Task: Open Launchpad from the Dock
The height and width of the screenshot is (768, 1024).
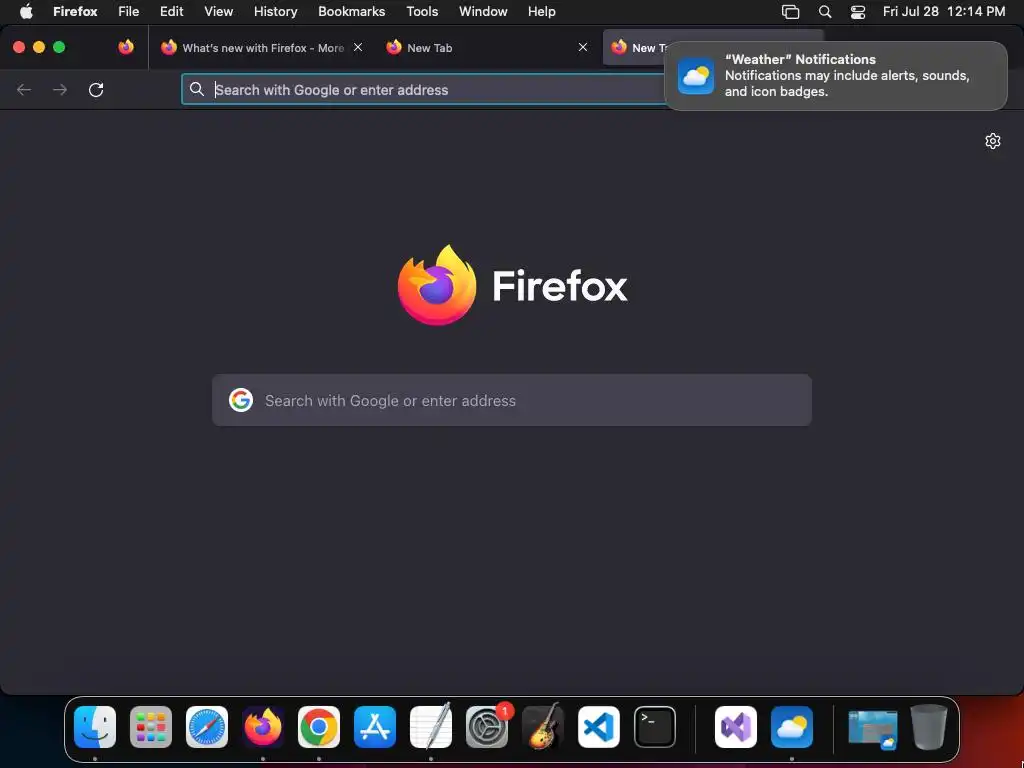Action: 151,726
